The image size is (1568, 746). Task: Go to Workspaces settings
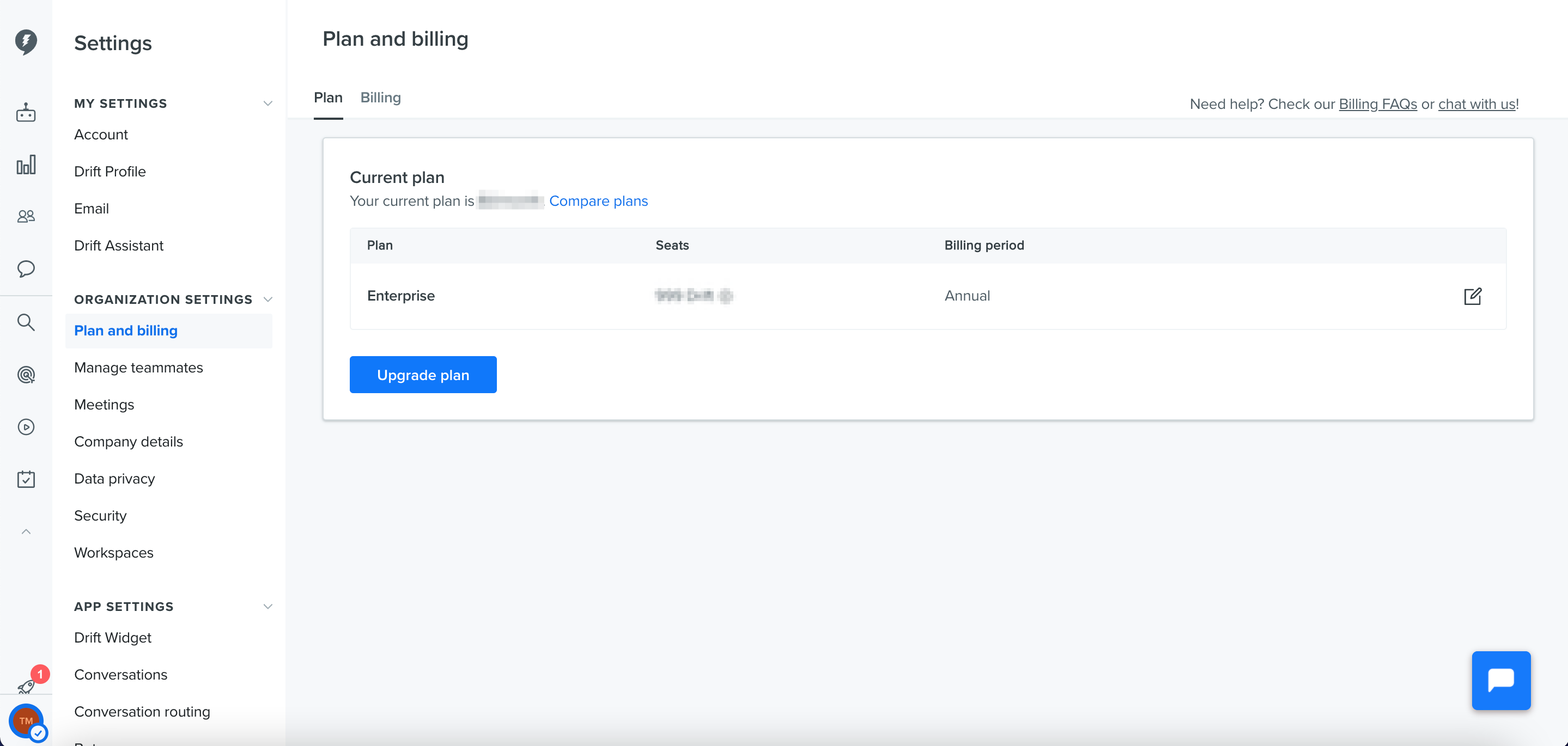coord(114,553)
